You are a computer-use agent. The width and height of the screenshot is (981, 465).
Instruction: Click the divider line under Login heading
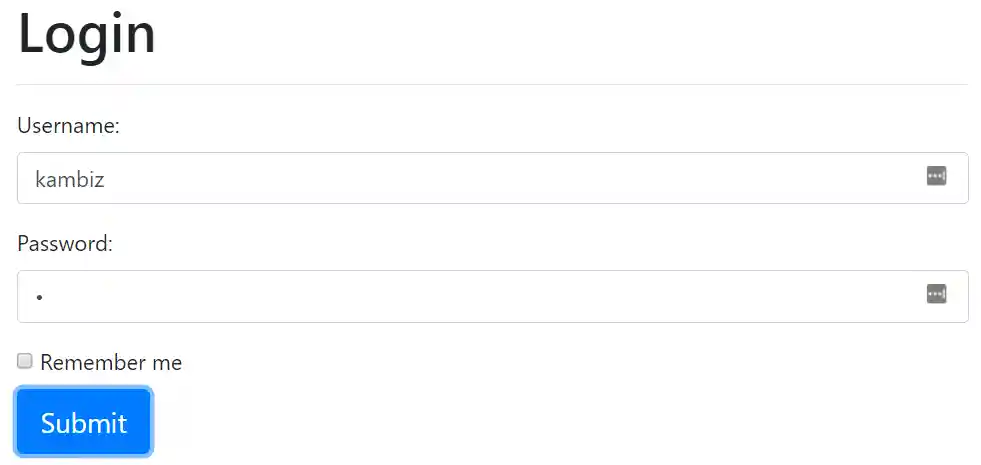click(x=492, y=85)
